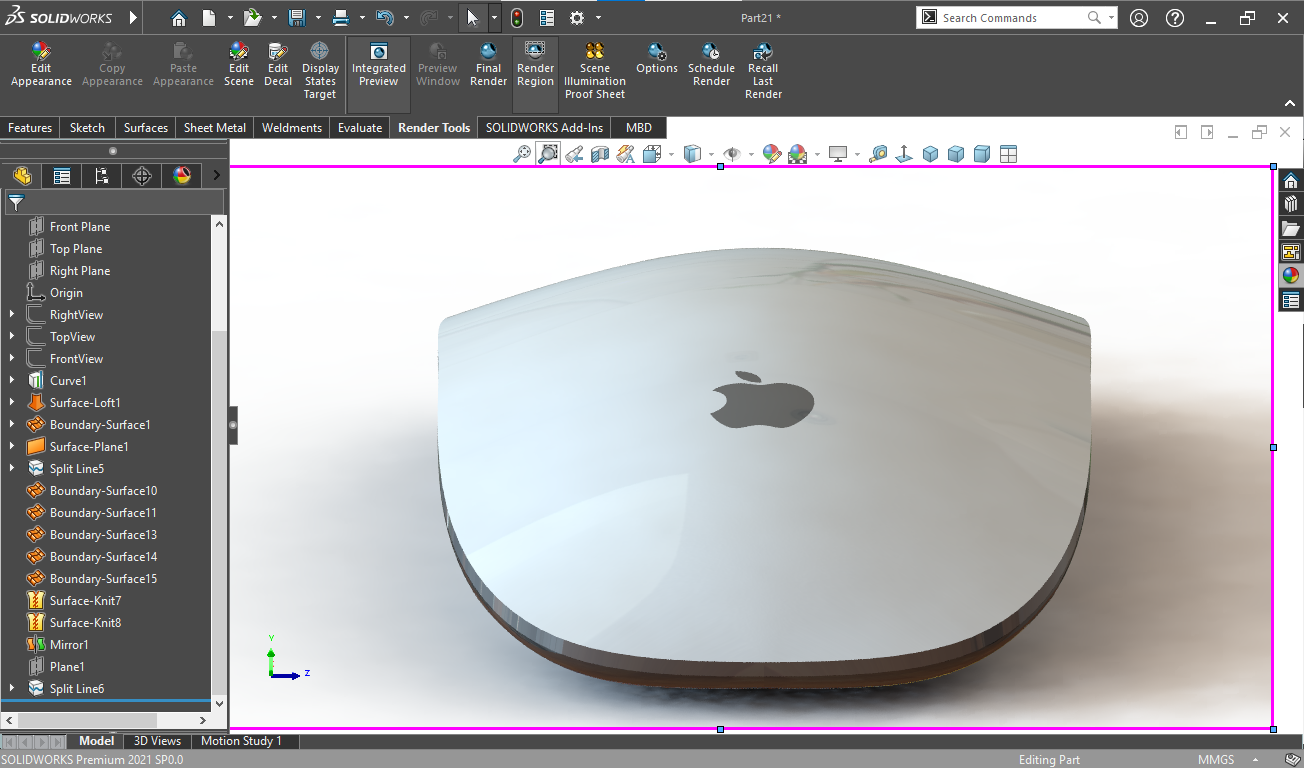Open Scene Illumination Proof Sheet

(x=594, y=70)
